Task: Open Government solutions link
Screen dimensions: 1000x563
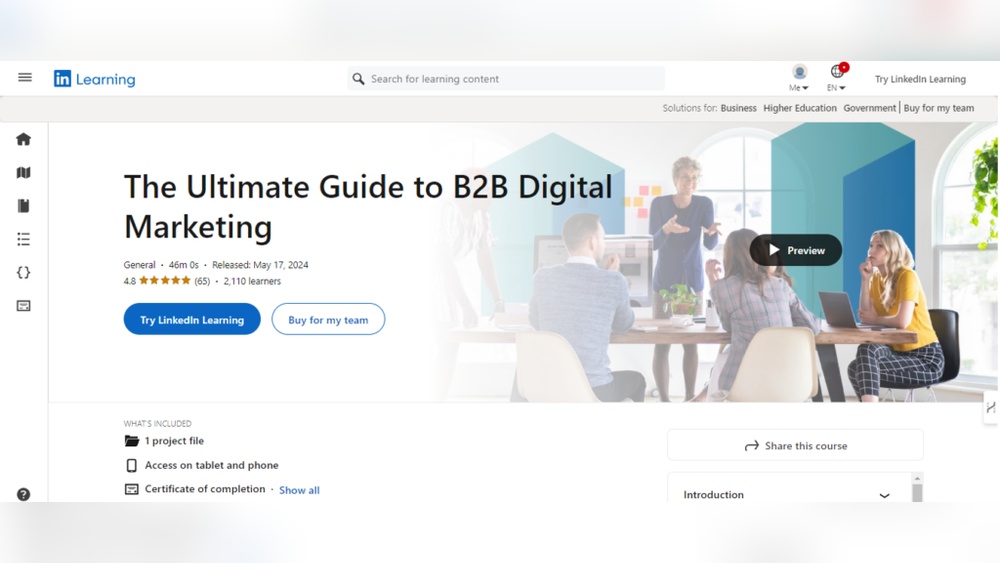Action: click(x=869, y=108)
